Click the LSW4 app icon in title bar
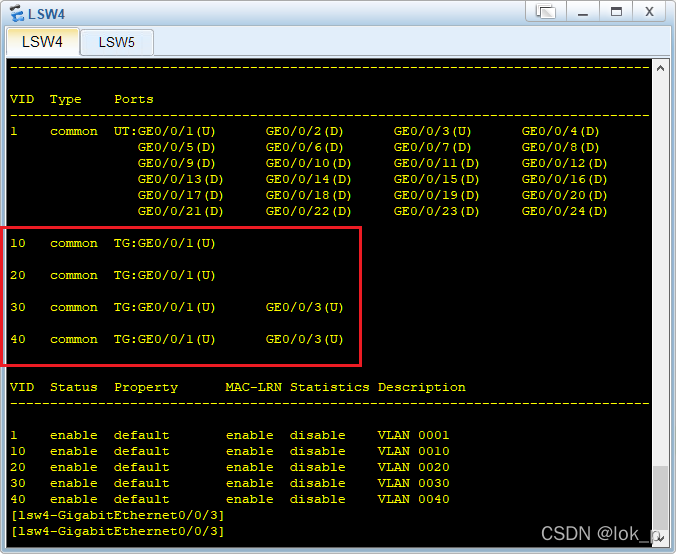This screenshot has height=554, width=676. point(17,13)
